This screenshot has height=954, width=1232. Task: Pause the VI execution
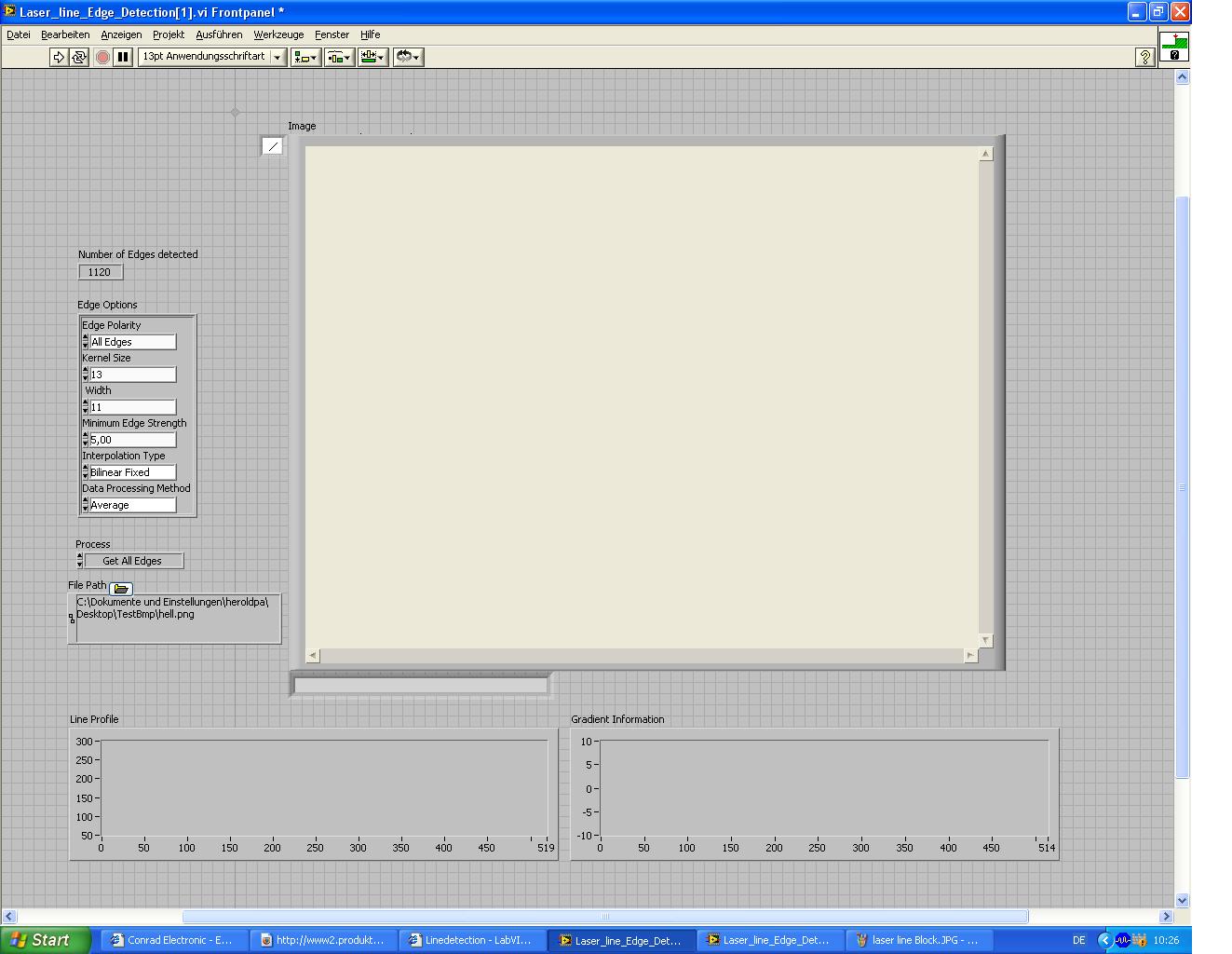[123, 57]
